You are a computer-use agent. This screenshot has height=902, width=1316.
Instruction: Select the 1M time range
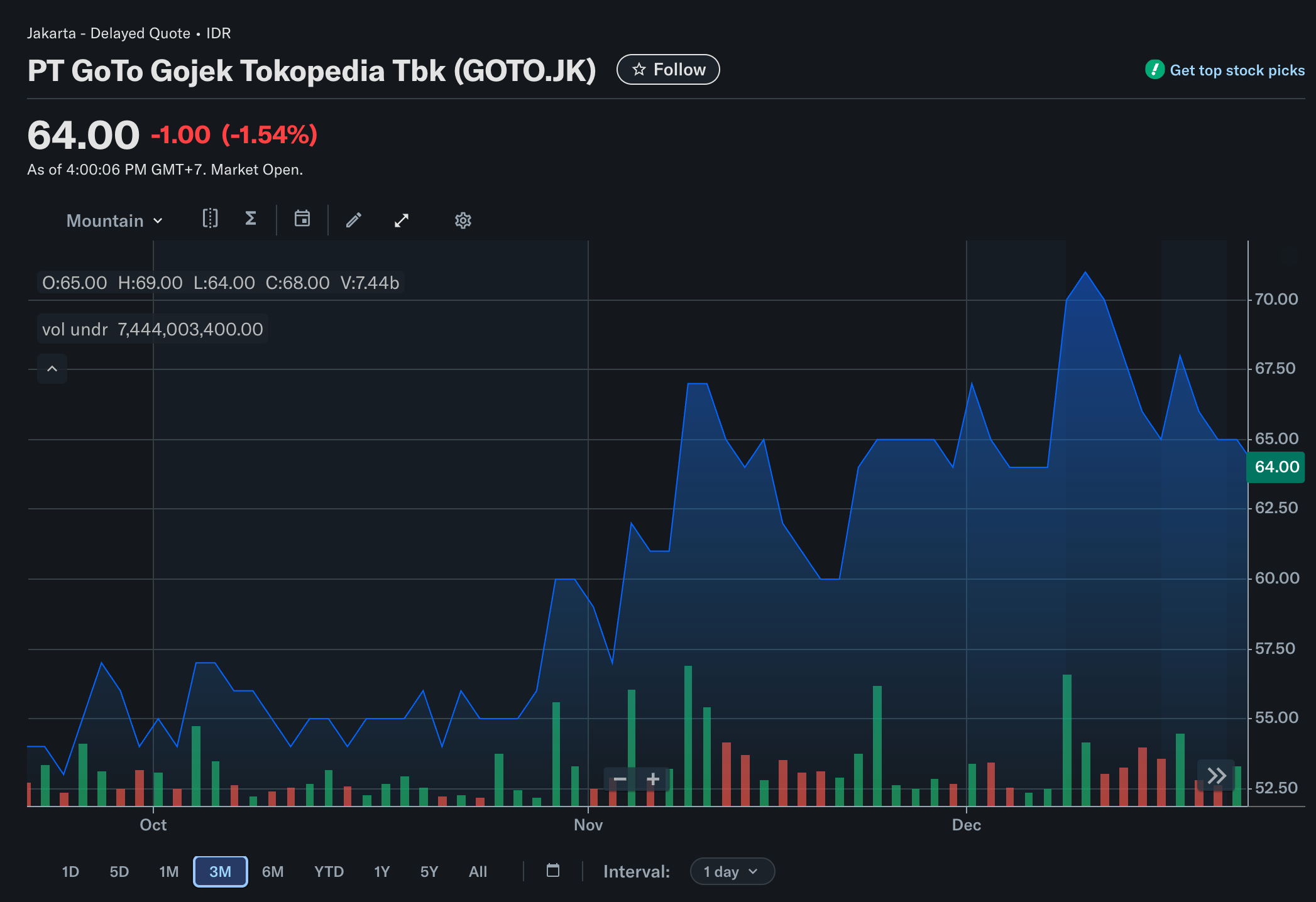(x=168, y=872)
